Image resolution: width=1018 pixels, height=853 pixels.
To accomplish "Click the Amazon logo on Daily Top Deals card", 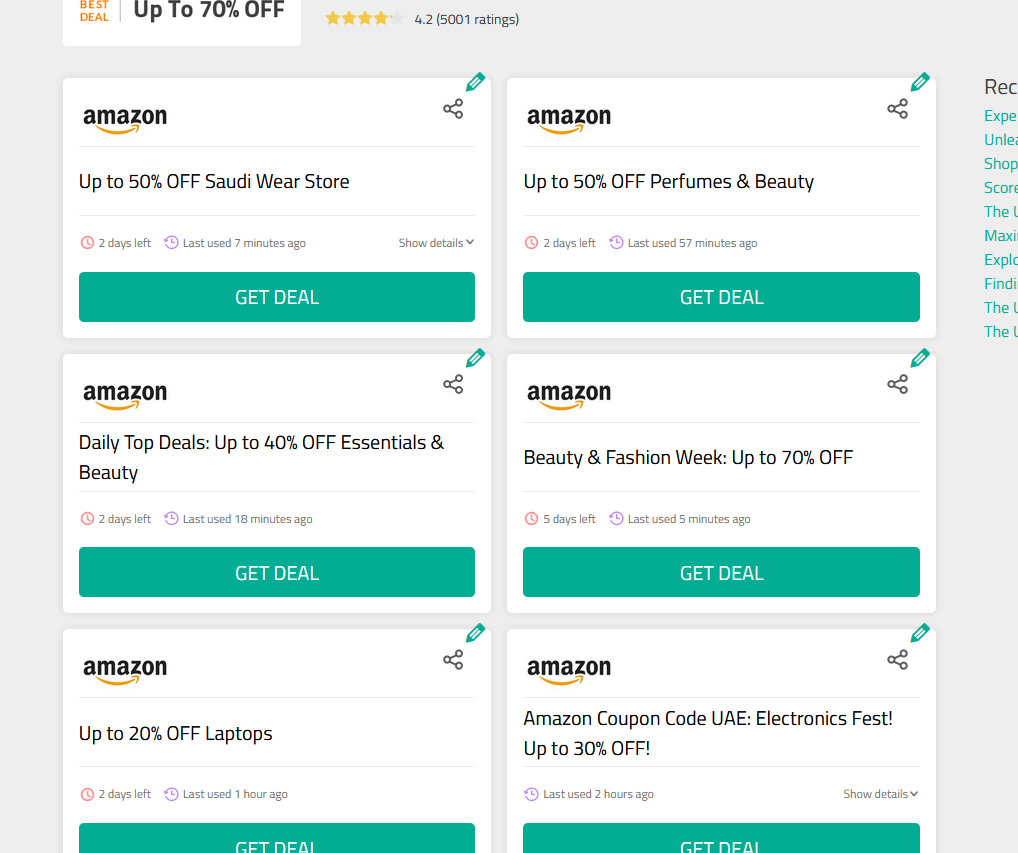I will (x=124, y=393).
